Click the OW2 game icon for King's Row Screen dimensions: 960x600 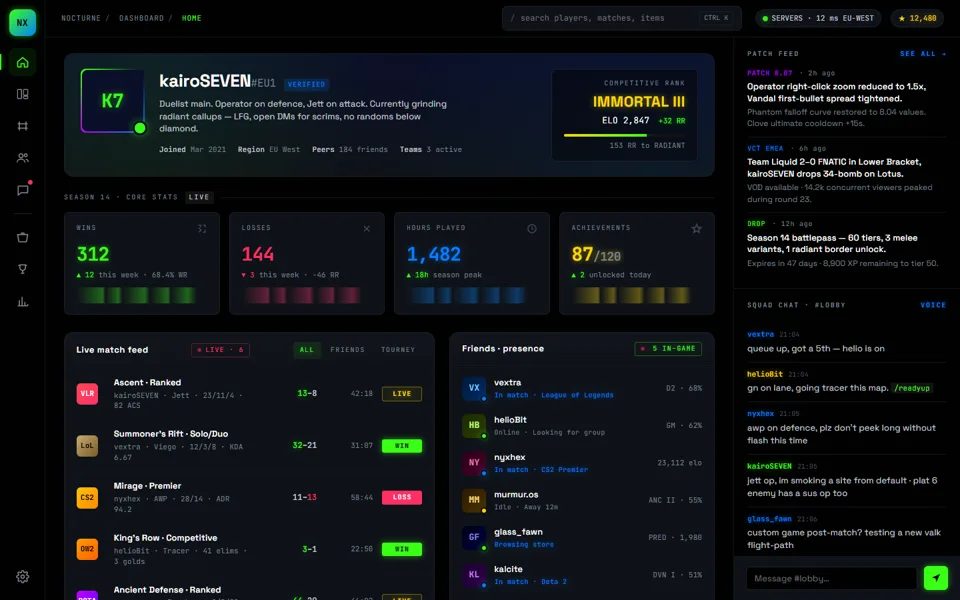tap(87, 549)
